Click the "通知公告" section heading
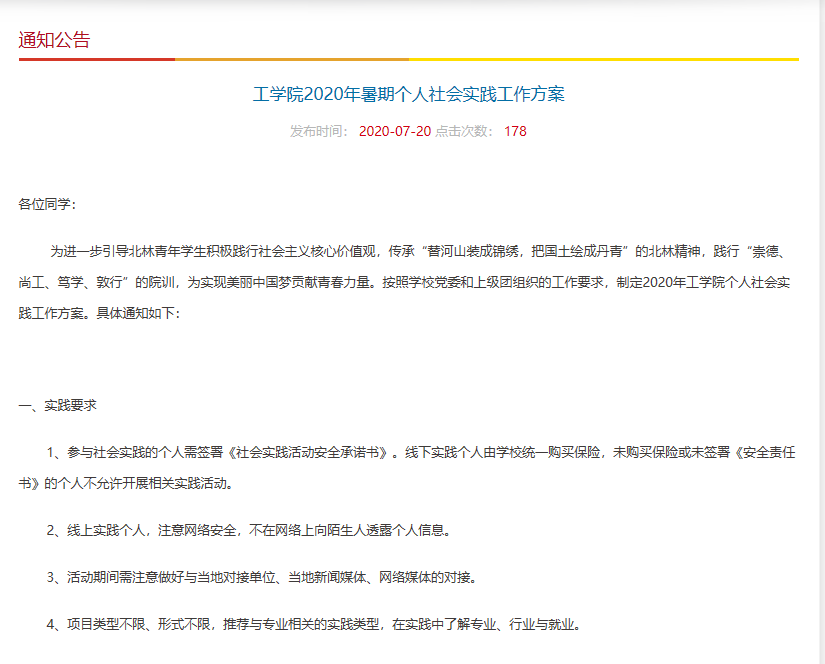825x664 pixels. pos(54,40)
